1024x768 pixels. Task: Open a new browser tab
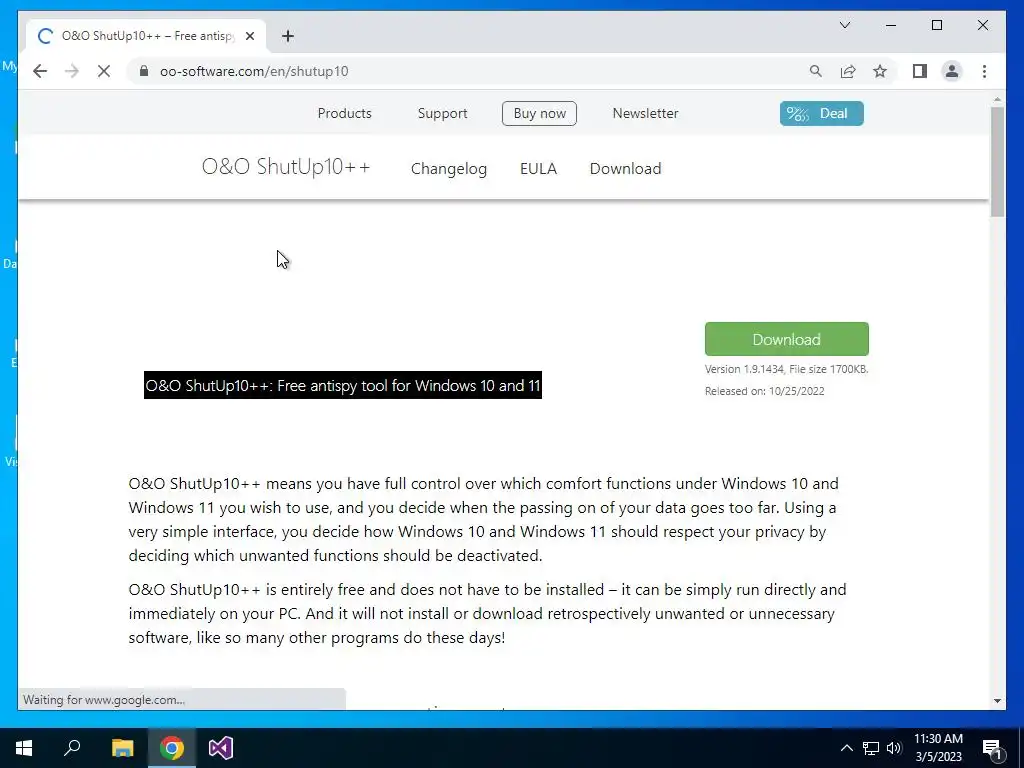coord(288,36)
